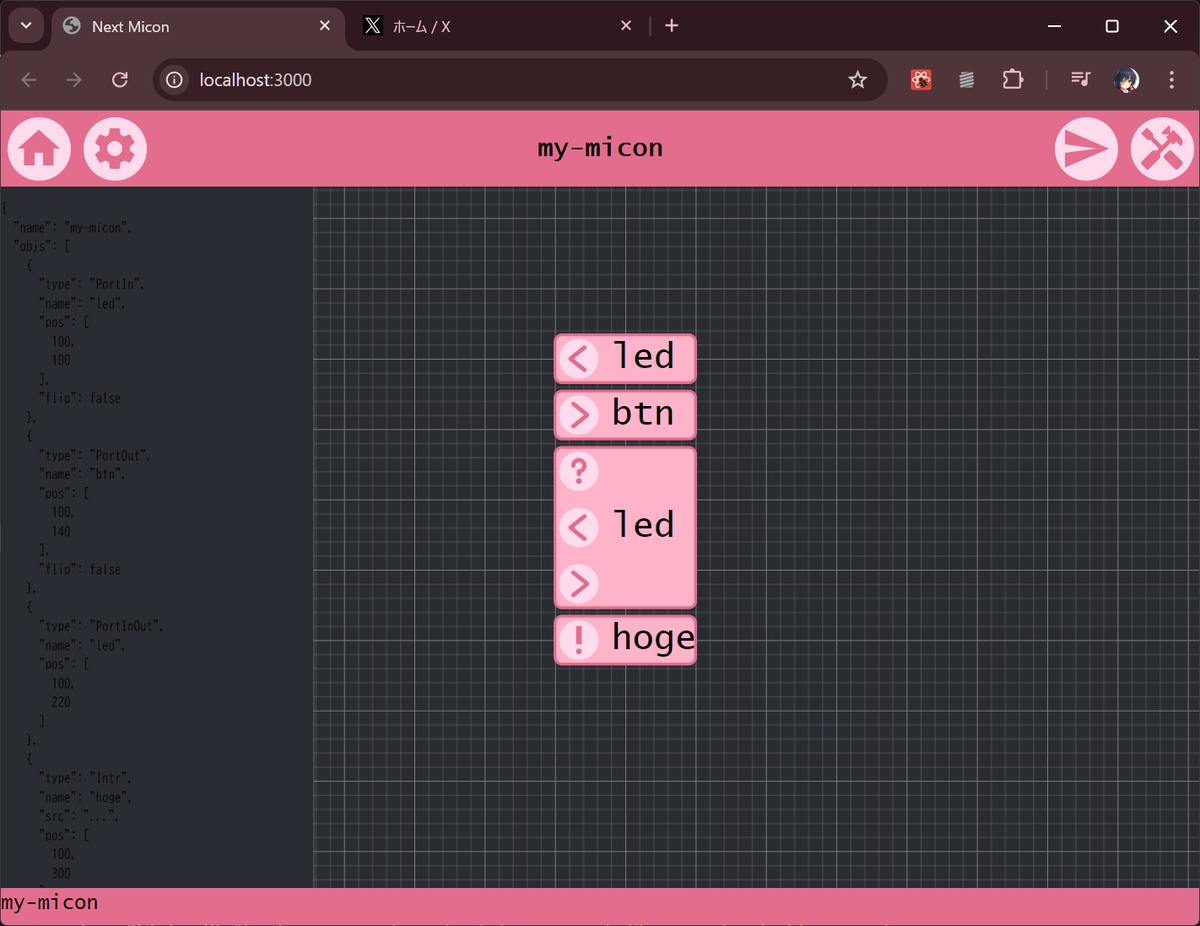Go to the Home screen icon

pyautogui.click(x=39, y=149)
